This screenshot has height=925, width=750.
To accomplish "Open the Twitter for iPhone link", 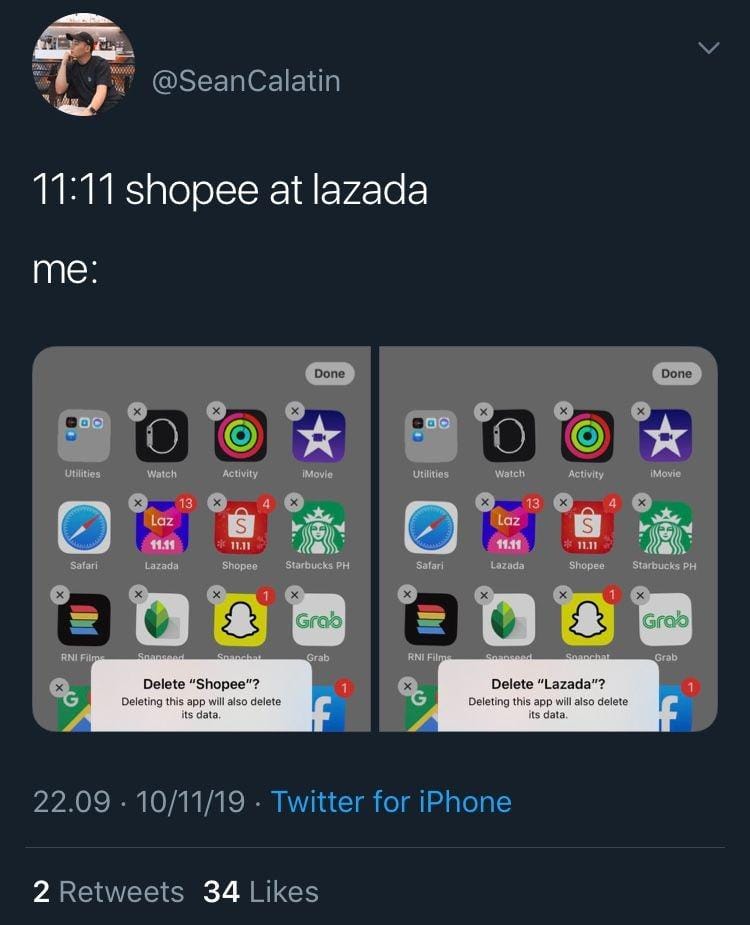I will click(x=391, y=802).
